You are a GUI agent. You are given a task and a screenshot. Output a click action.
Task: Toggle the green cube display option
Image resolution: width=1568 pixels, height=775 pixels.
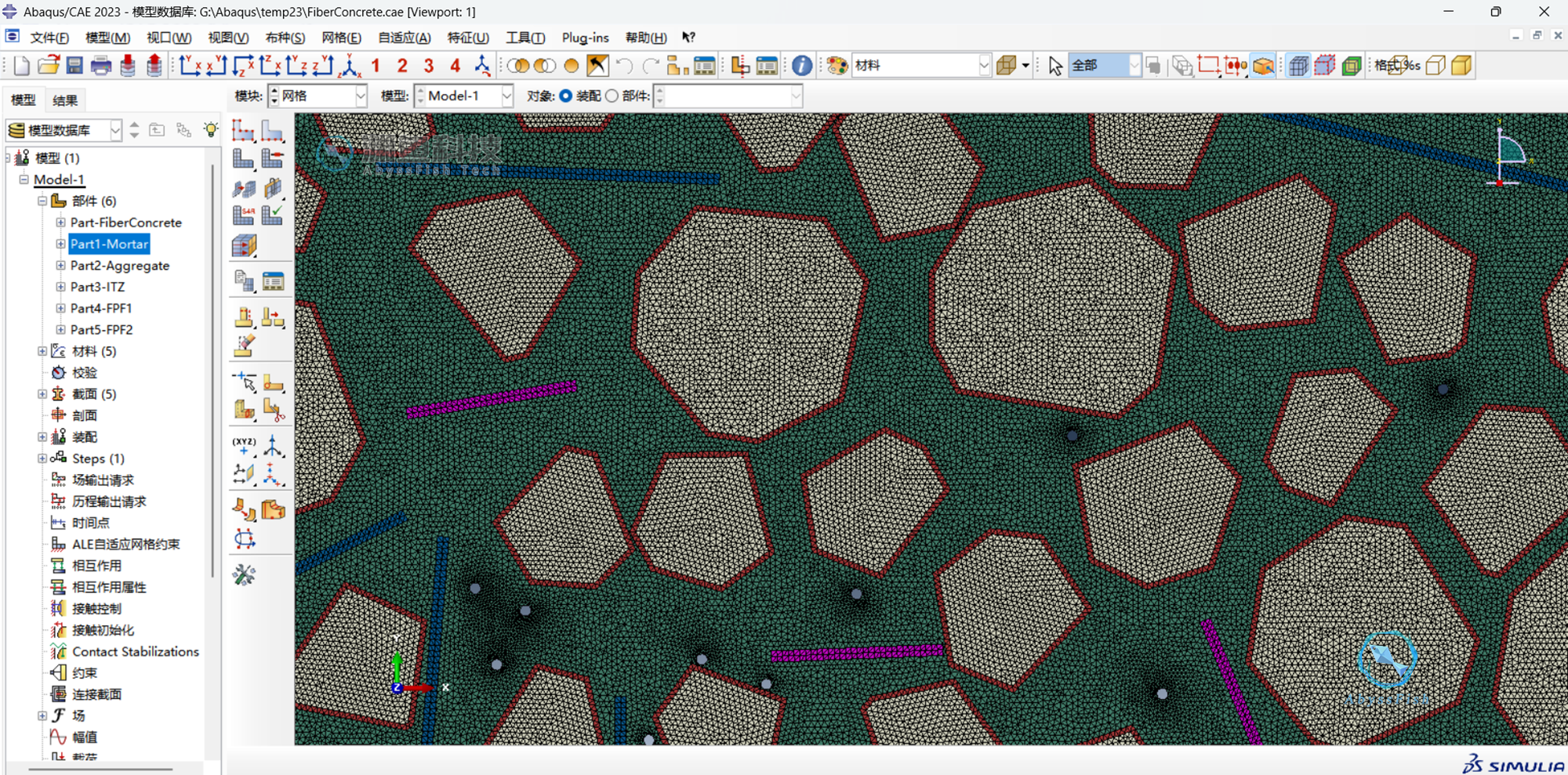pos(1351,66)
